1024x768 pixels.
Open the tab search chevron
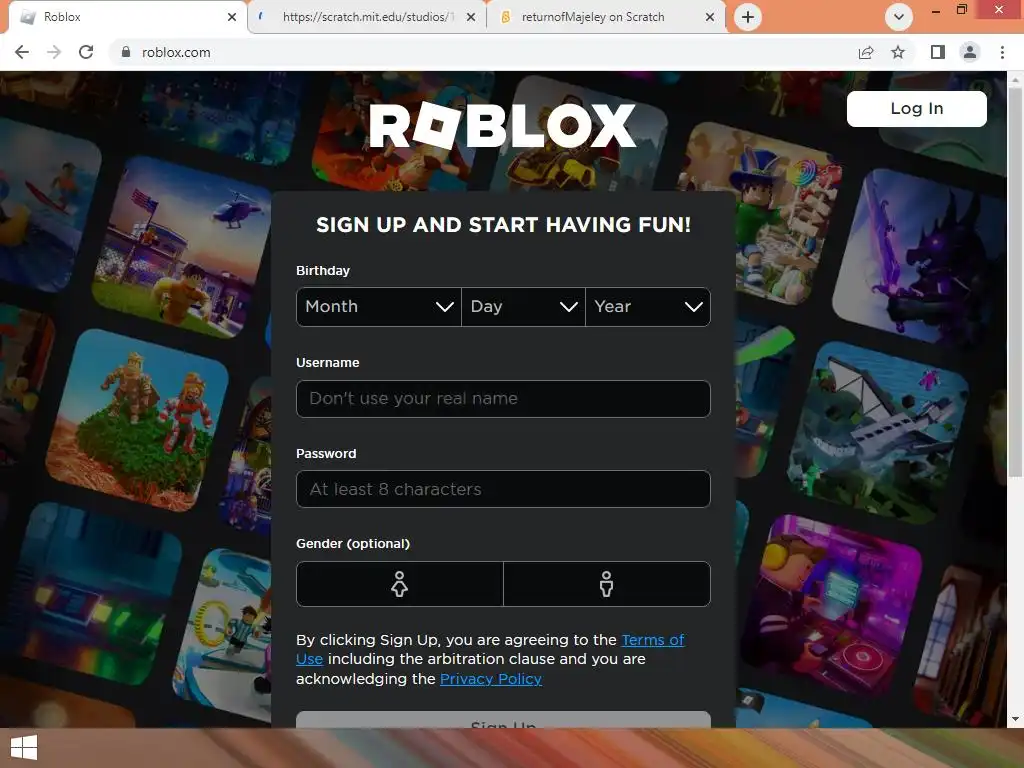pyautogui.click(x=899, y=17)
